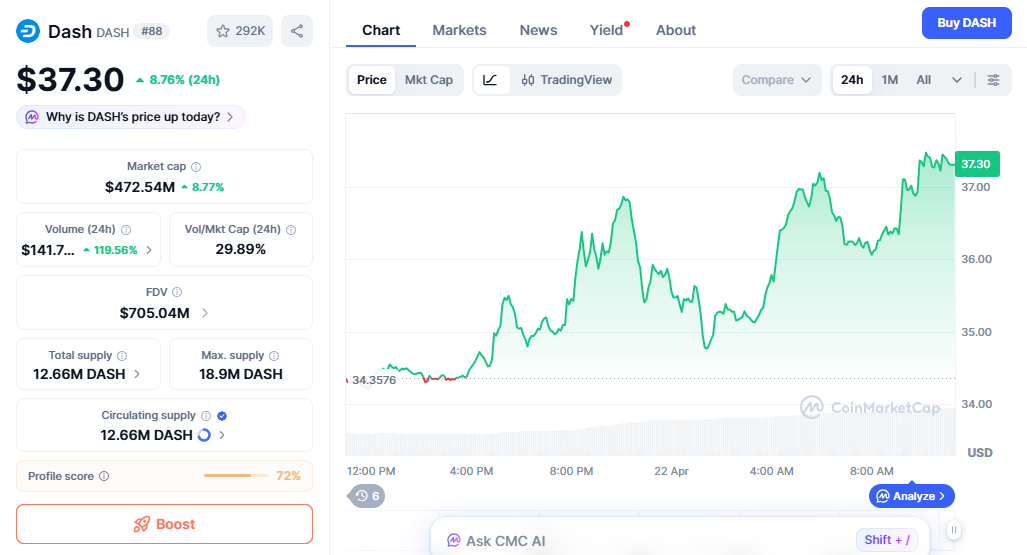
Task: Open chart settings sliders icon
Action: click(x=994, y=80)
